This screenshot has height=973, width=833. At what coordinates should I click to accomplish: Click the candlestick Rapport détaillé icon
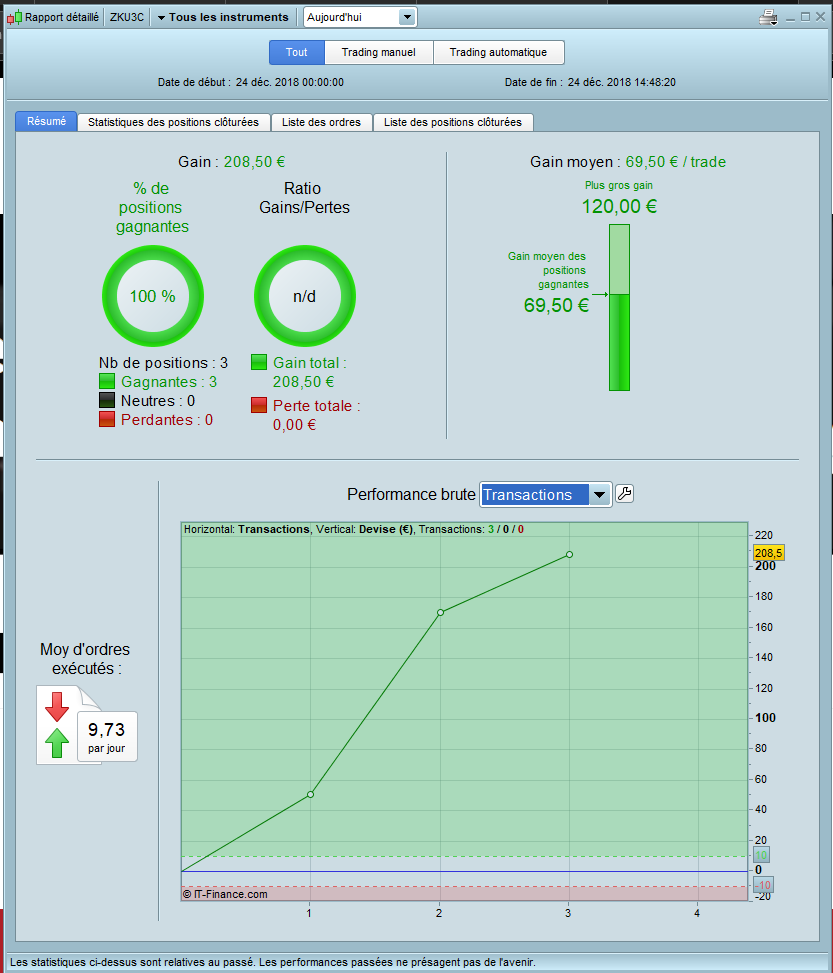point(14,17)
